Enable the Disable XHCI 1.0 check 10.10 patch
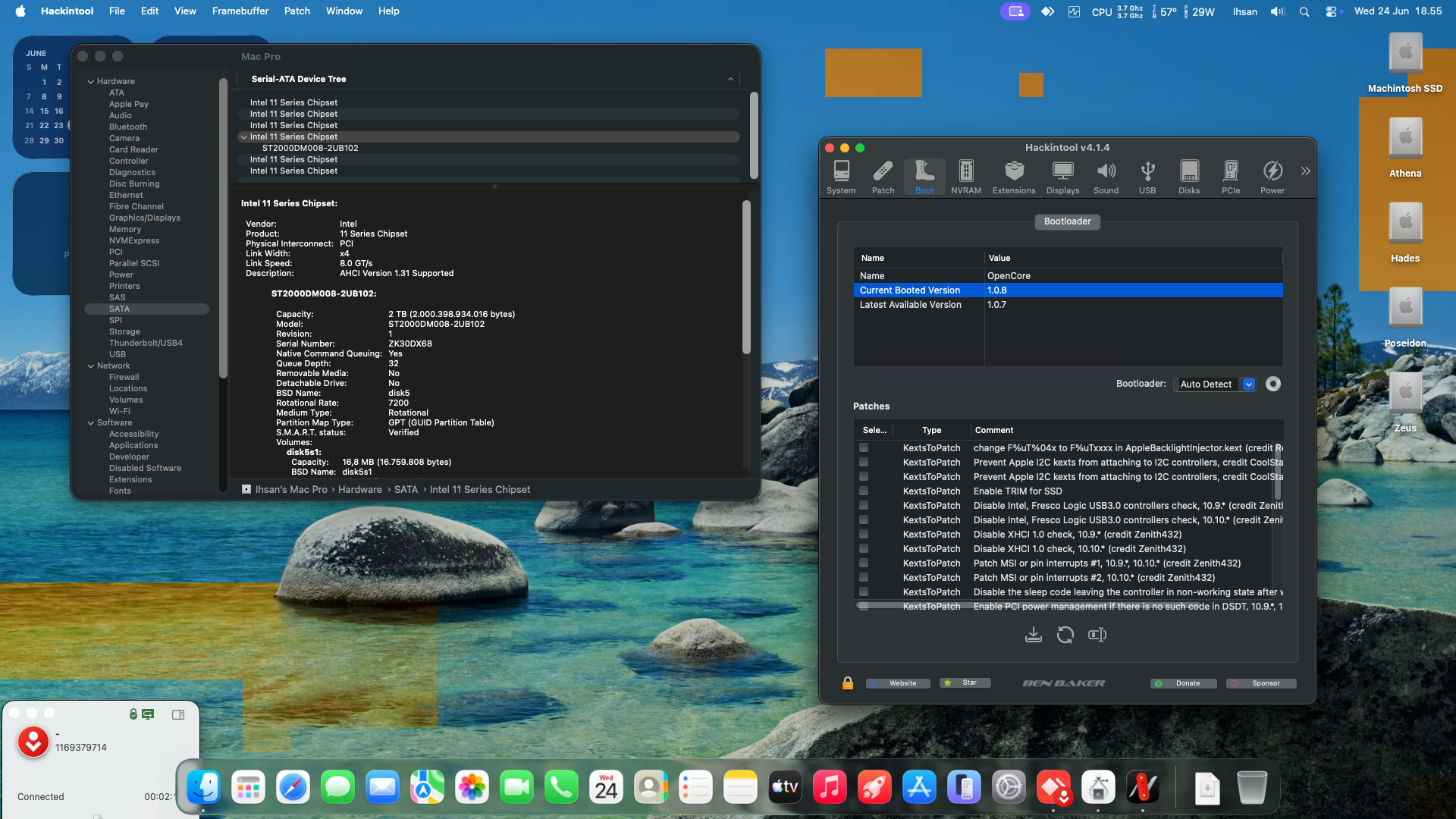The height and width of the screenshot is (819, 1456). 863,548
